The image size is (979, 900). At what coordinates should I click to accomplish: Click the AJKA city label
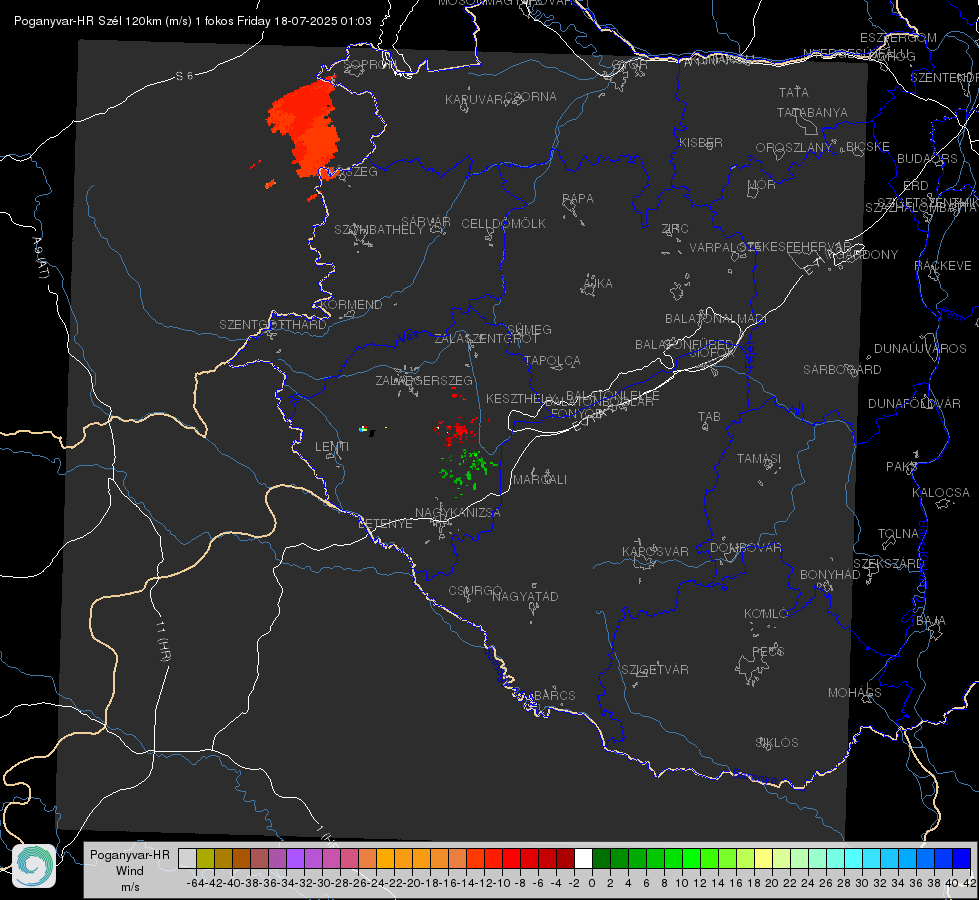click(x=597, y=284)
